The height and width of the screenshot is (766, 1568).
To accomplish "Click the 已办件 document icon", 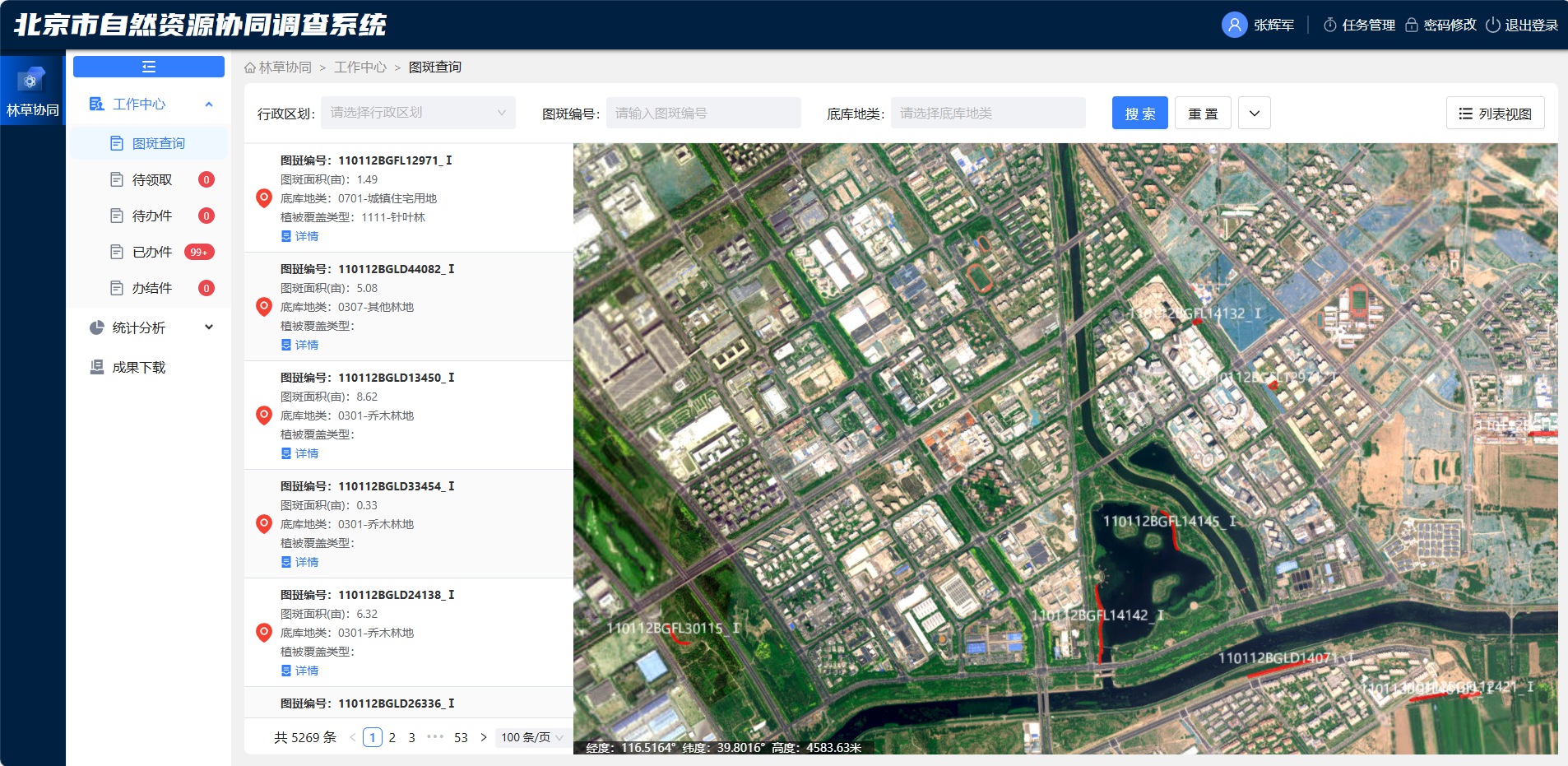I will pos(117,252).
